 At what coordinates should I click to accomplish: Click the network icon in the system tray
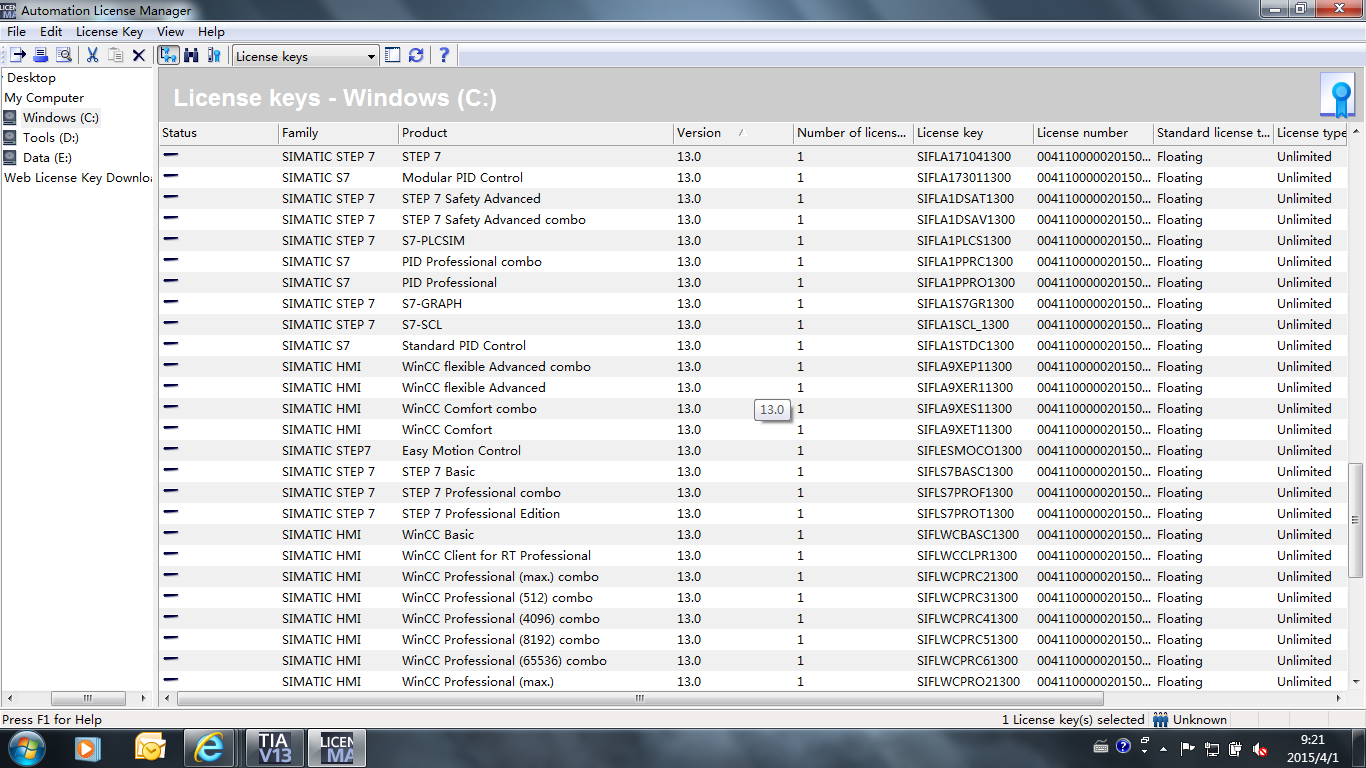(1212, 748)
